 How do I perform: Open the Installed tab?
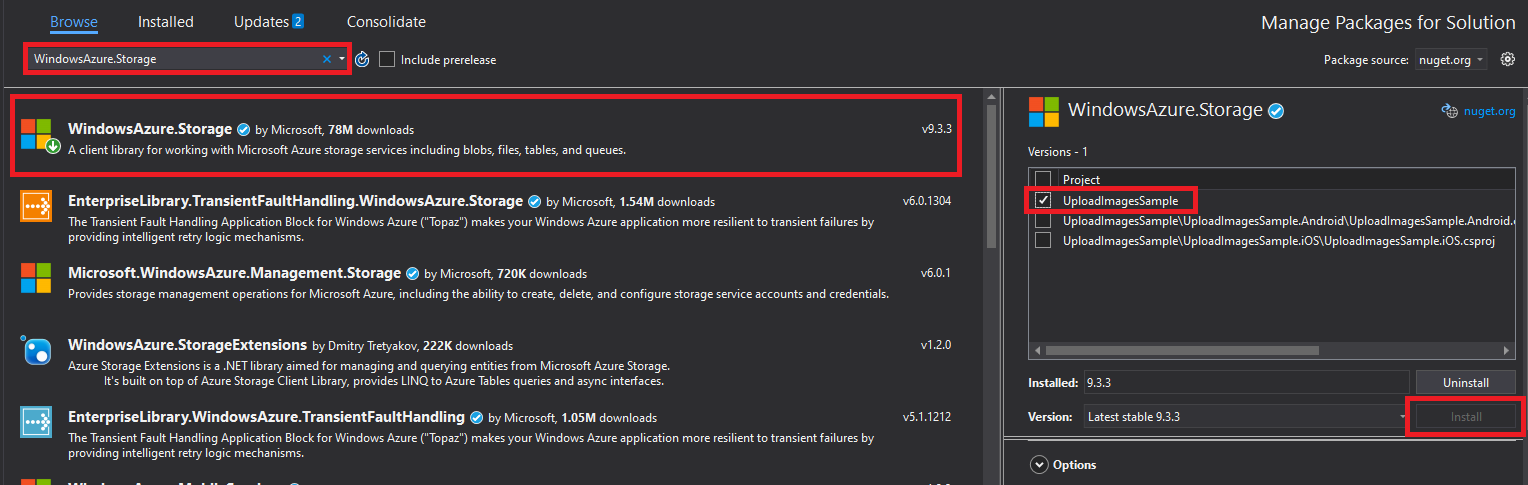tap(166, 22)
